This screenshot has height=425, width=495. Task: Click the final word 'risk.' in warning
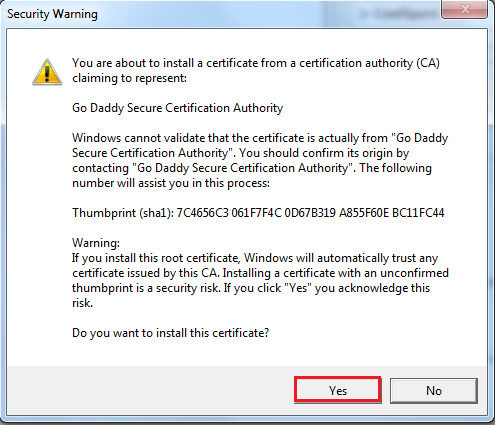point(82,303)
